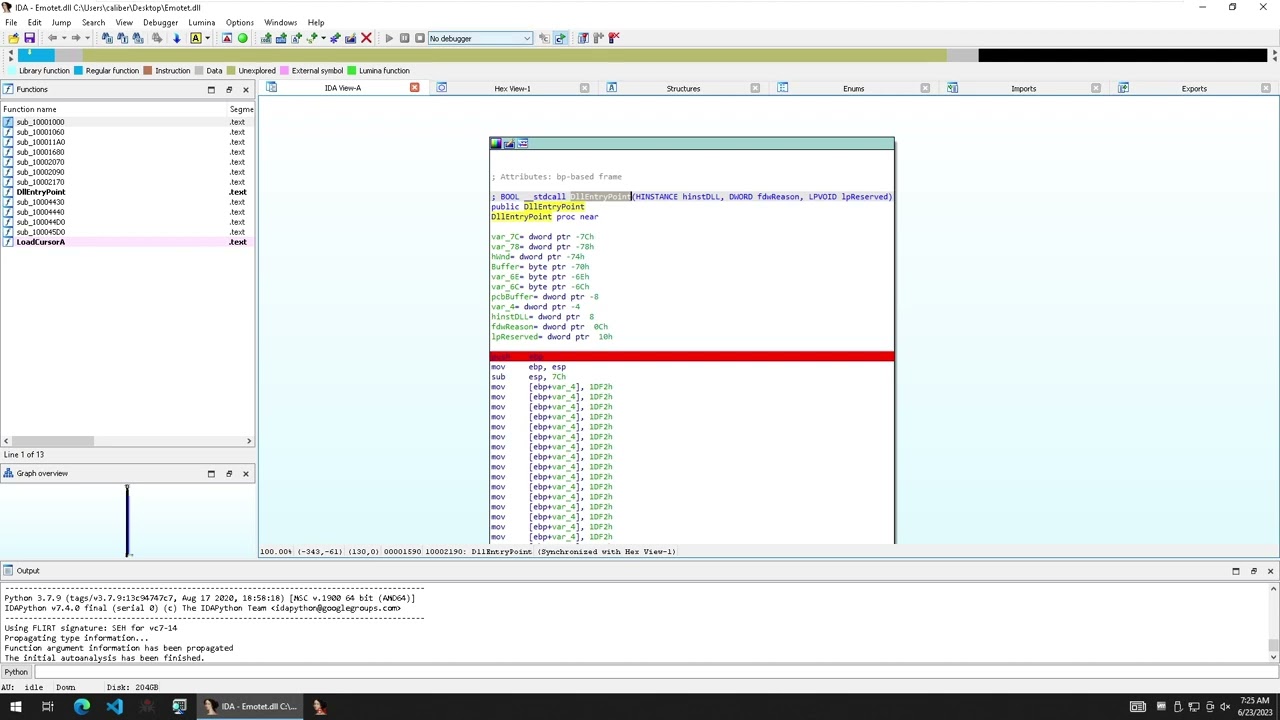Viewport: 1280px width, 720px height.
Task: Click the Open file toolbar icon
Action: [13, 38]
